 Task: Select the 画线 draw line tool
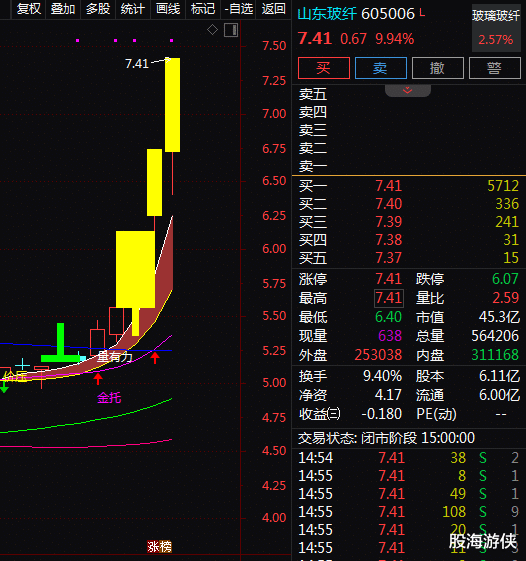tap(168, 9)
